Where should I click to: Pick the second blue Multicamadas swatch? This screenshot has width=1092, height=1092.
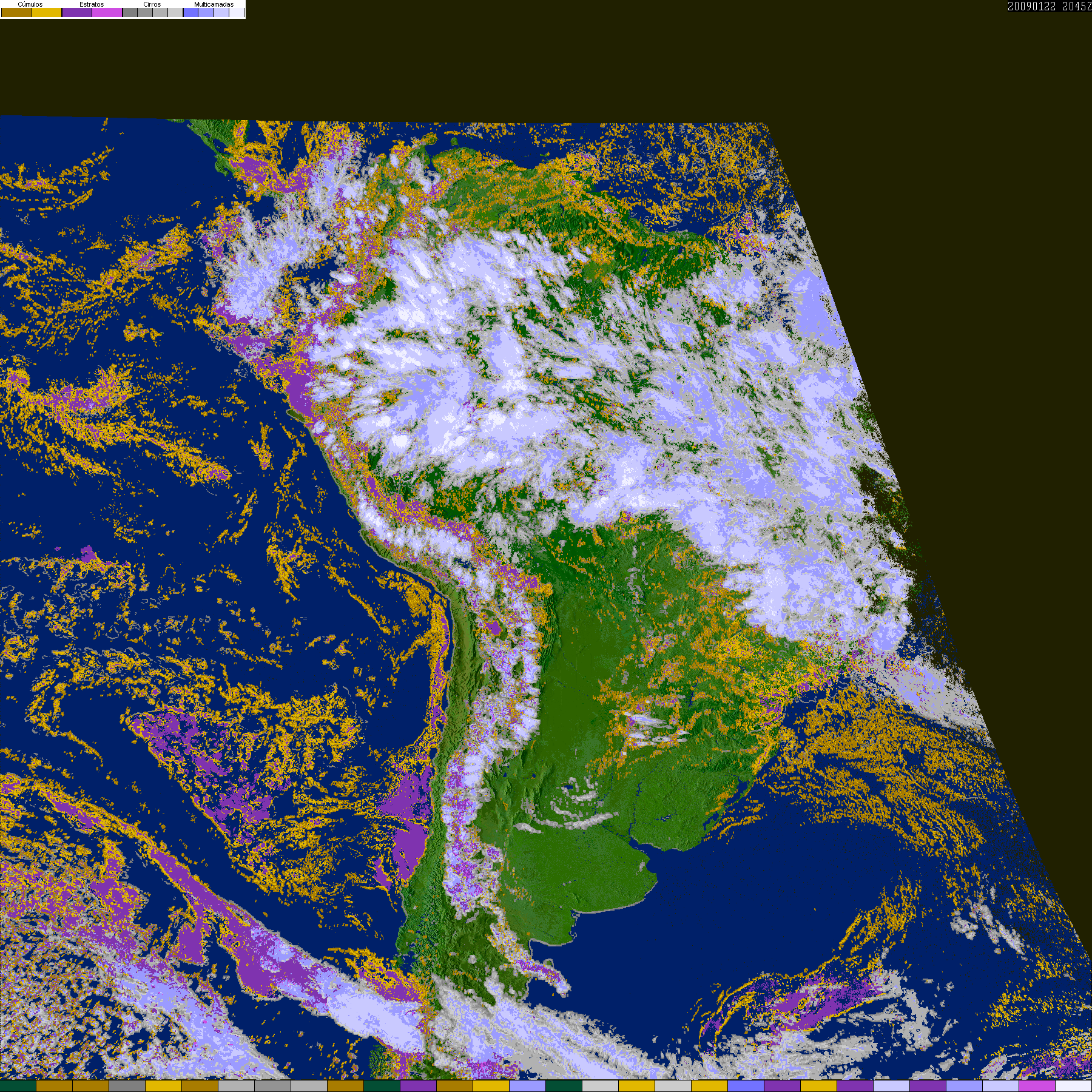pyautogui.click(x=206, y=12)
